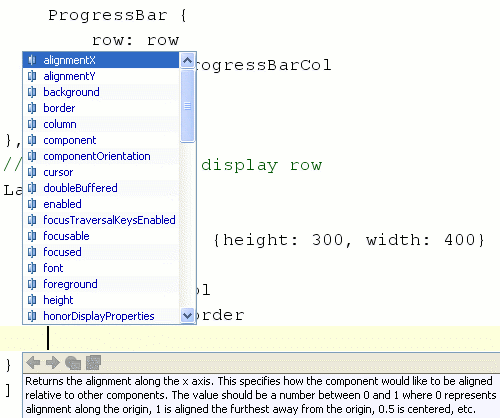Choose the foreground property suggestion
500x418 pixels.
click(101, 284)
